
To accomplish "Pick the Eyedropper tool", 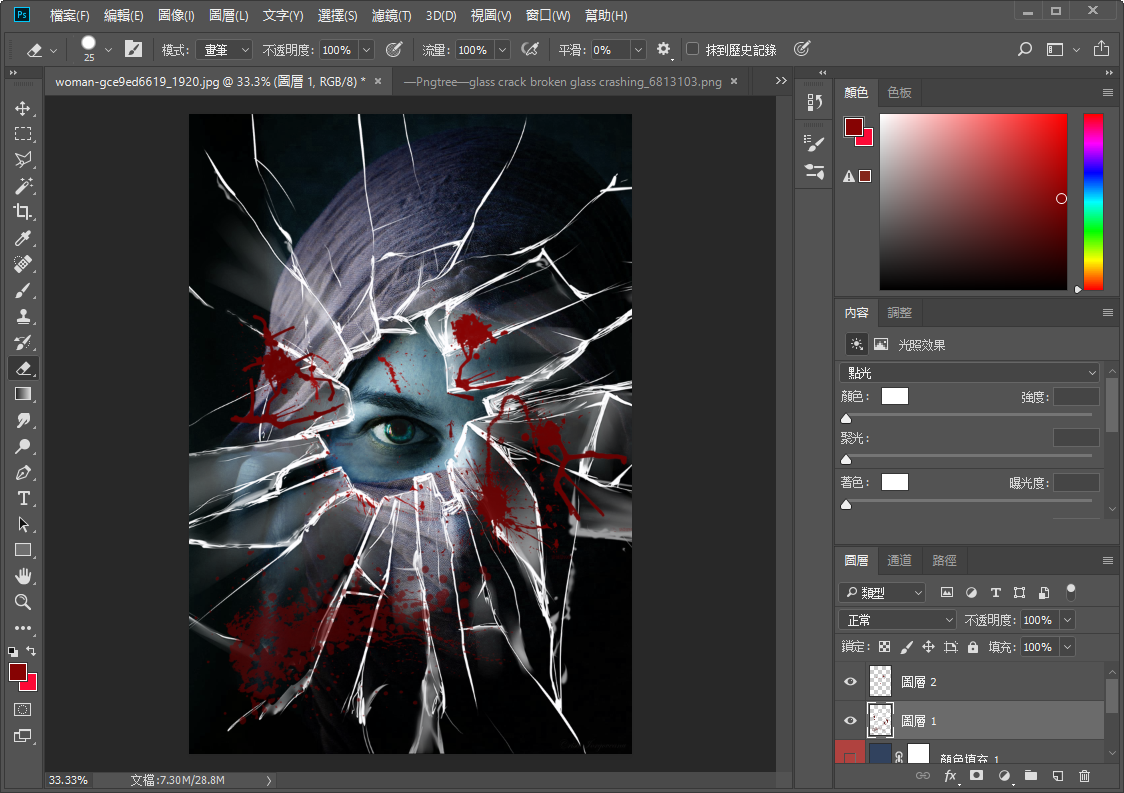I will coord(23,238).
